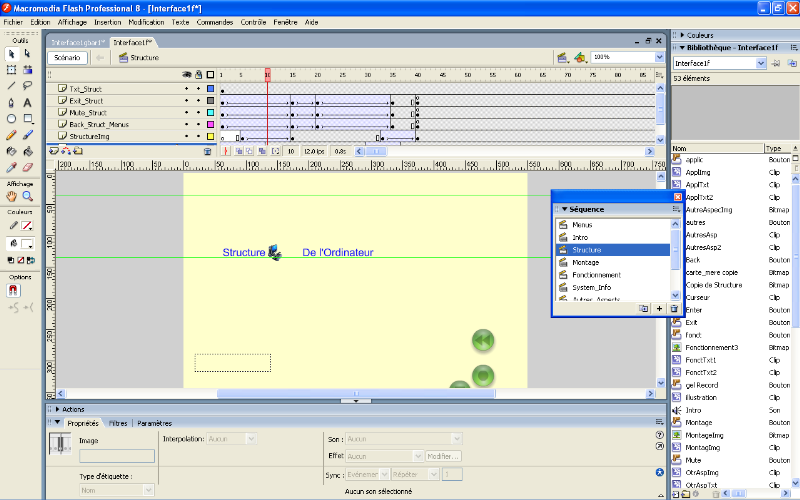Viewport: 800px width, 500px height.
Task: Select the Lasso tool
Action: (27, 86)
